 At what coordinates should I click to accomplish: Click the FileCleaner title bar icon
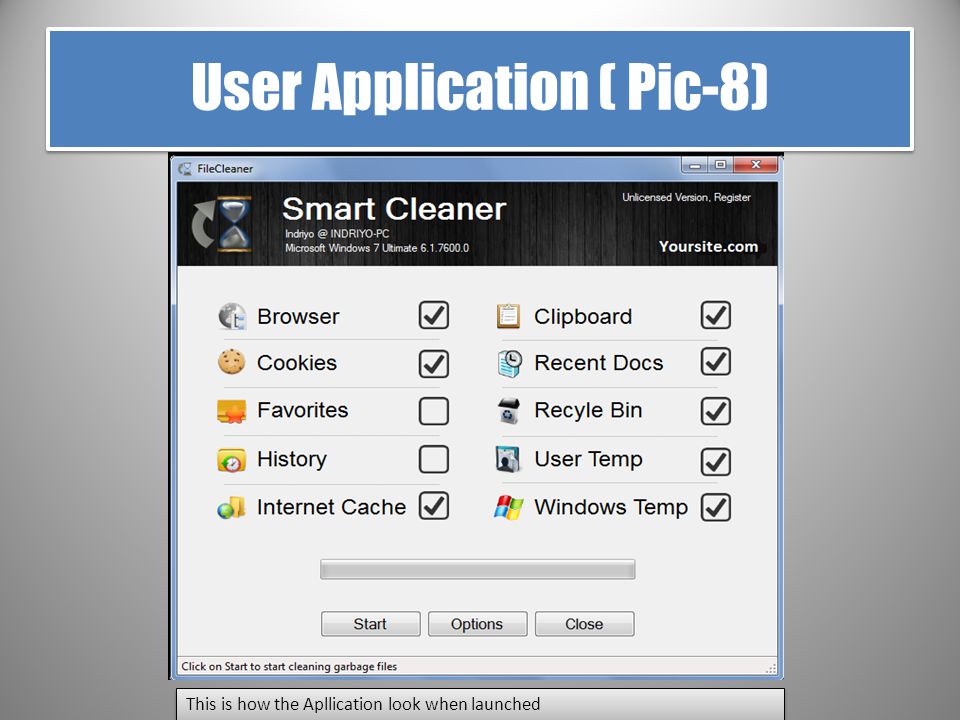(x=185, y=168)
